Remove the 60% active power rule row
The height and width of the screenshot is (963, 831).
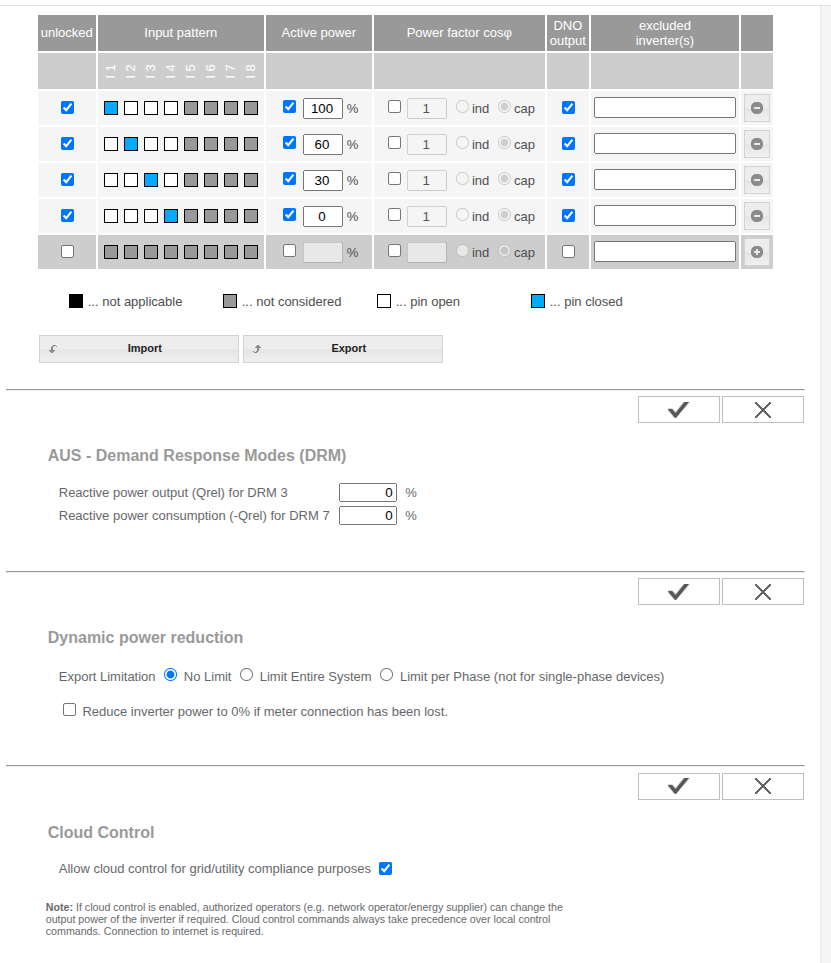[756, 144]
